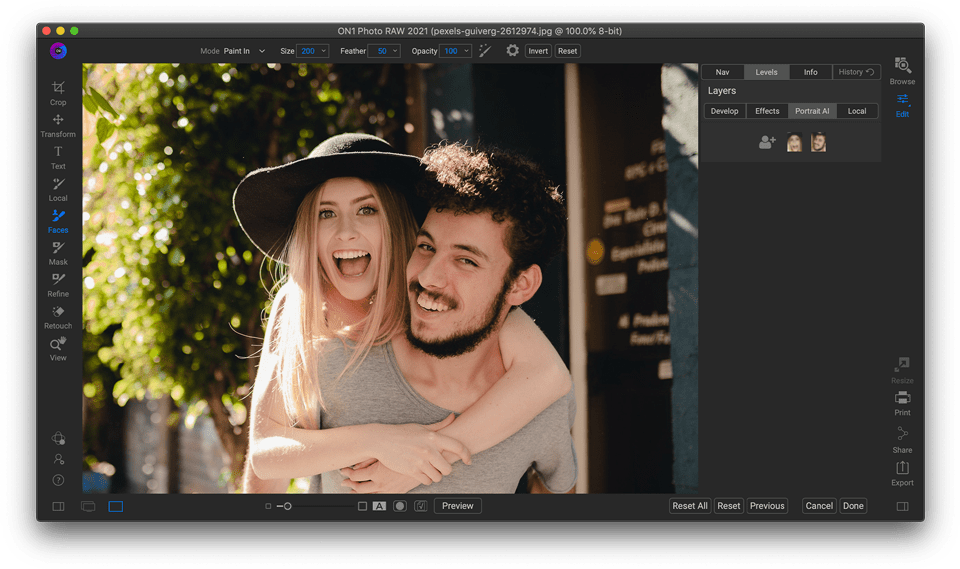Open the Edit module

click(902, 105)
